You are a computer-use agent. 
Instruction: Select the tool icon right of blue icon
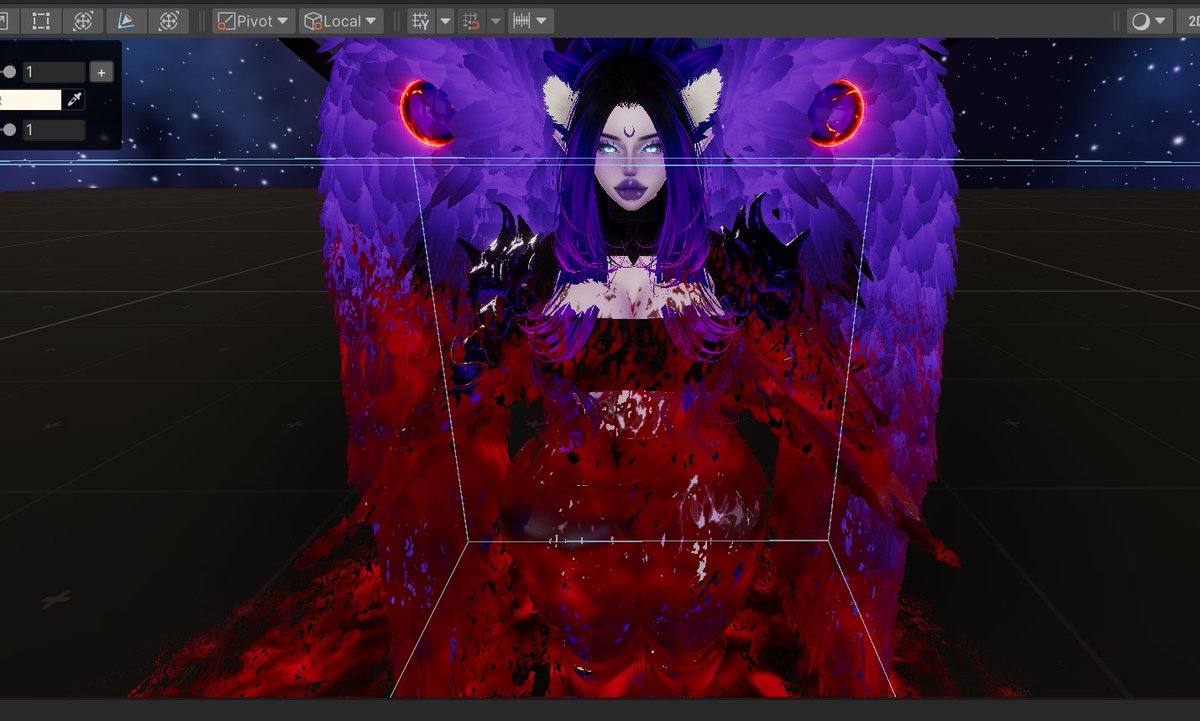(x=168, y=20)
